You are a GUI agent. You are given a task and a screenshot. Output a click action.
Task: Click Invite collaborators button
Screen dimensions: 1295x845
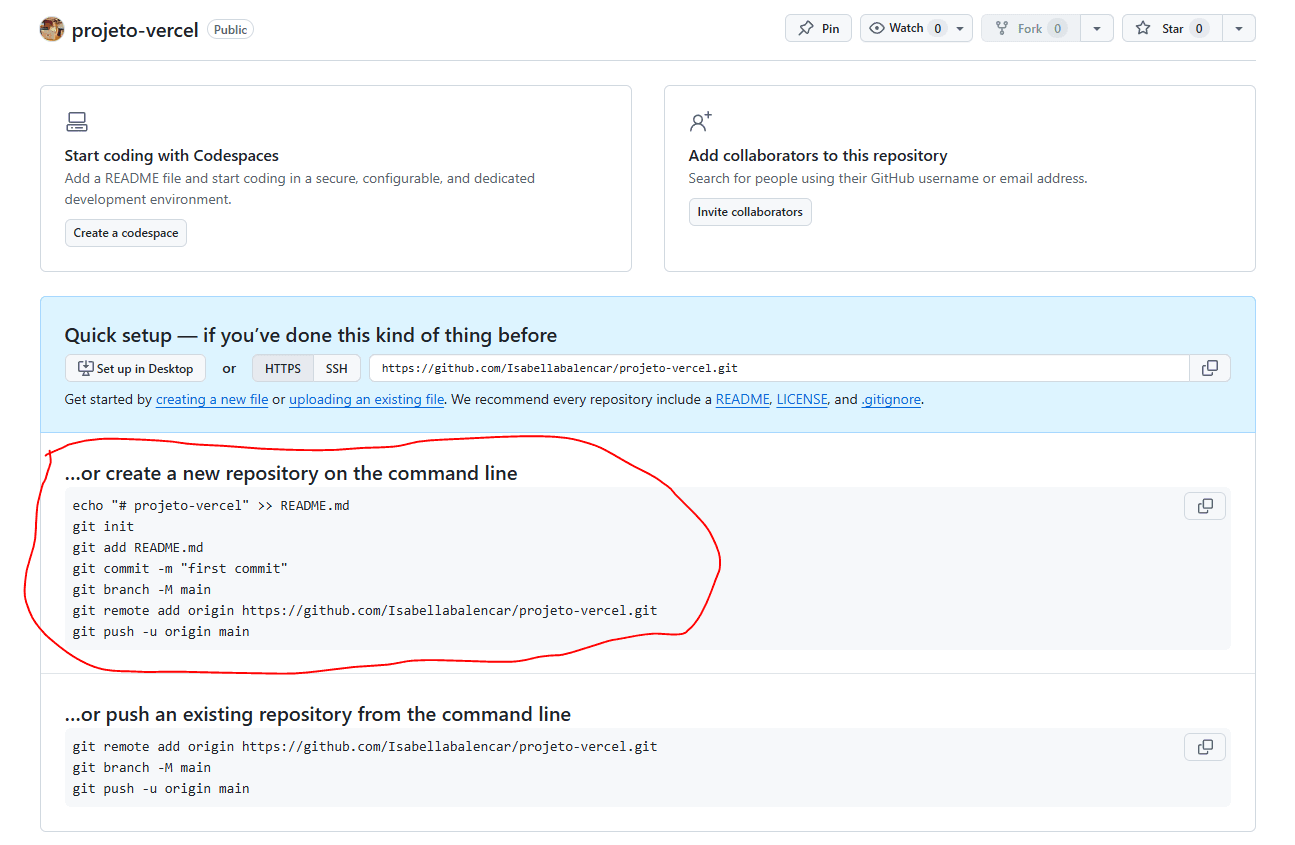(x=750, y=212)
